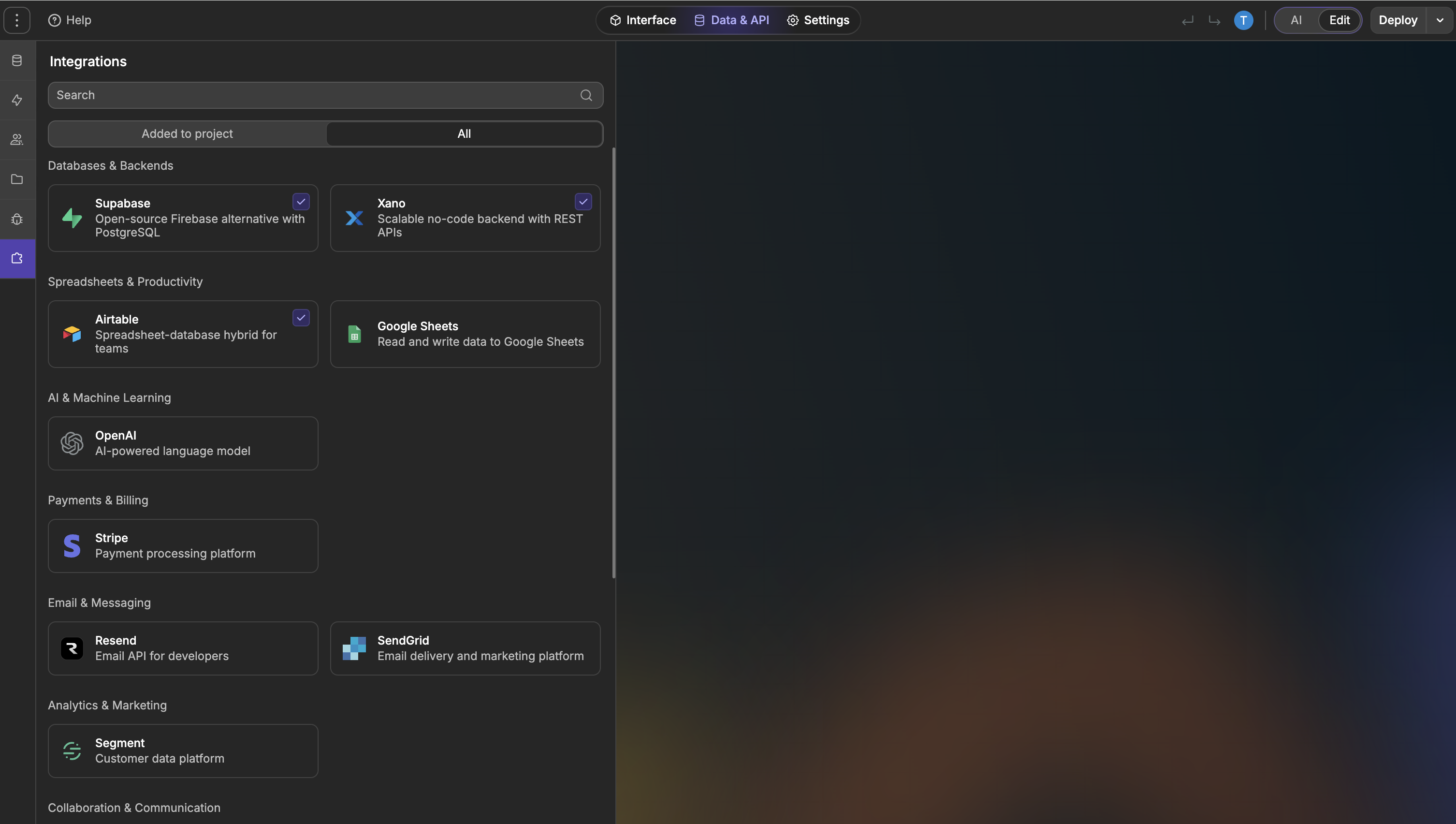Click the redo arrow icon
1456x824 pixels.
(x=1214, y=20)
